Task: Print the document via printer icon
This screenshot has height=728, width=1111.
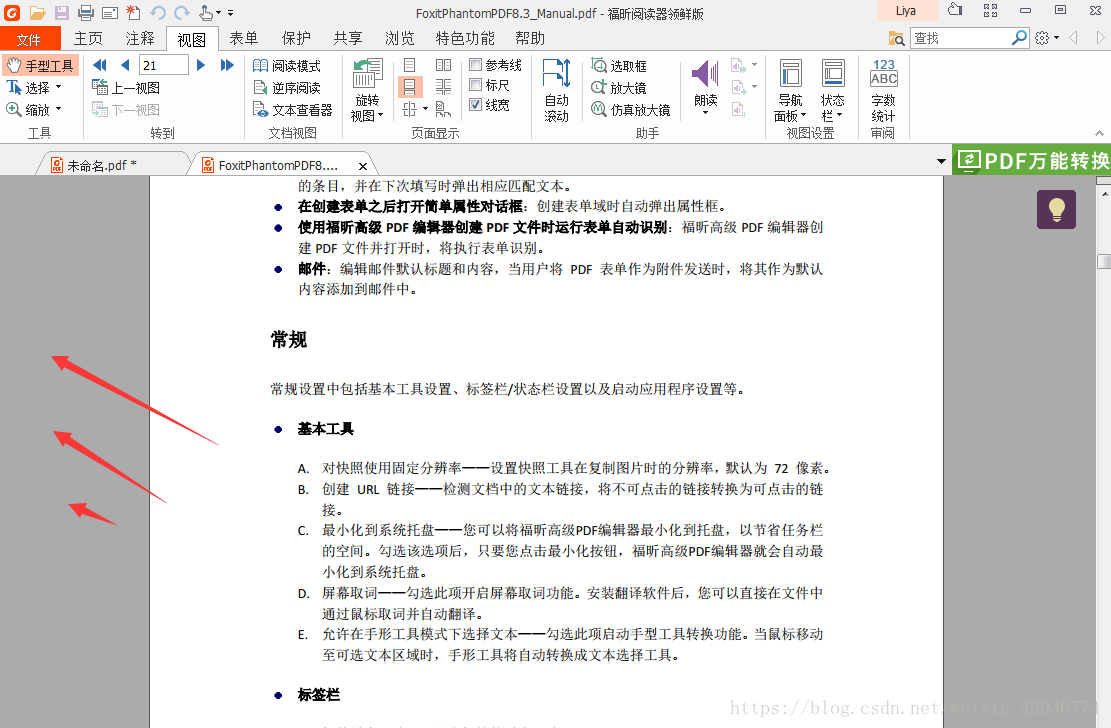Action: [86, 12]
